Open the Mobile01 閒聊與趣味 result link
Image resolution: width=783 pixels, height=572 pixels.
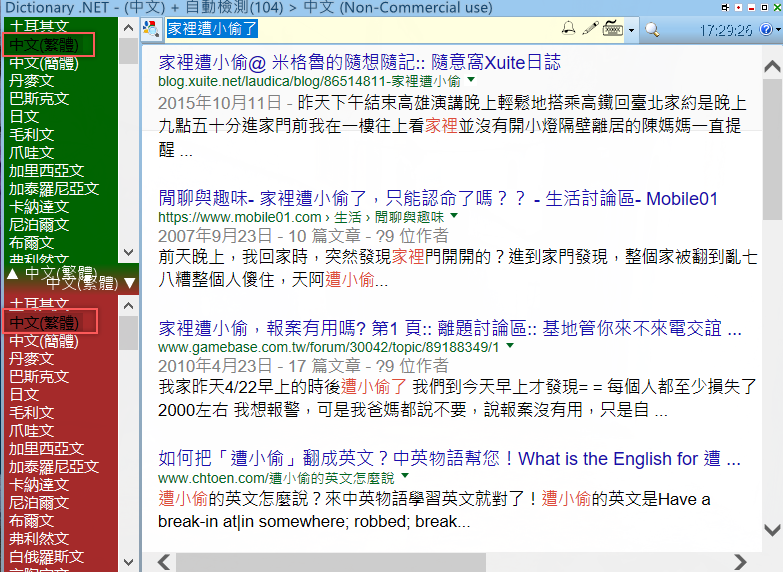pyautogui.click(x=438, y=199)
